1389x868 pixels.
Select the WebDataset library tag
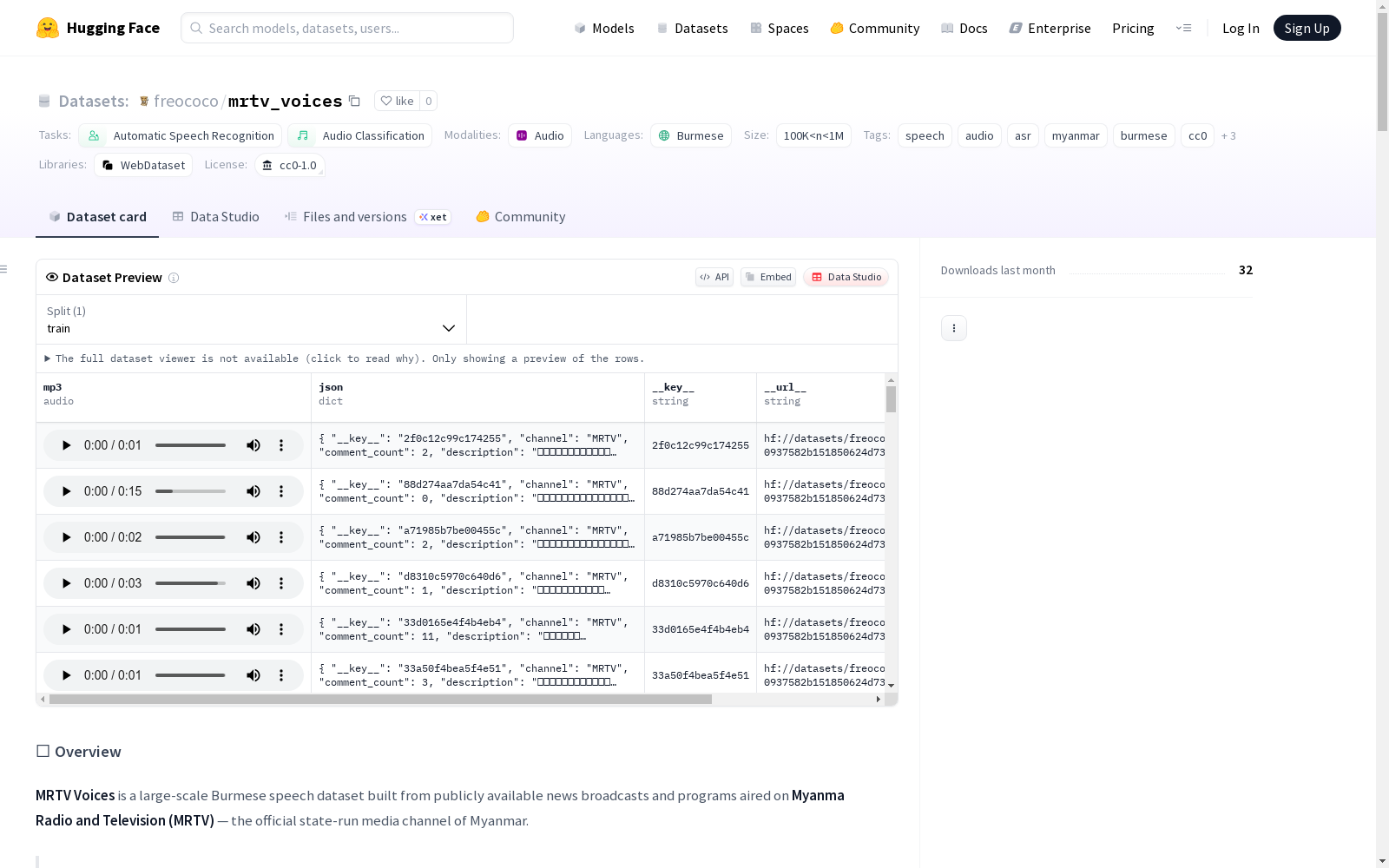[x=143, y=165]
